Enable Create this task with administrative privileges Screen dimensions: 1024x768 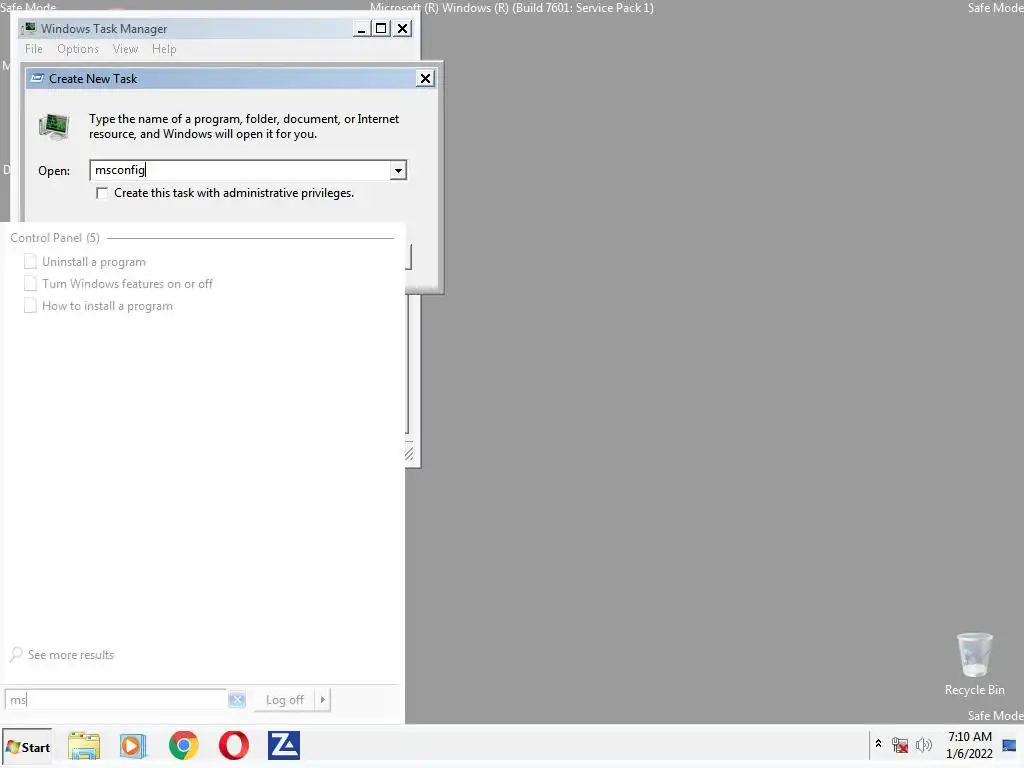tap(102, 193)
